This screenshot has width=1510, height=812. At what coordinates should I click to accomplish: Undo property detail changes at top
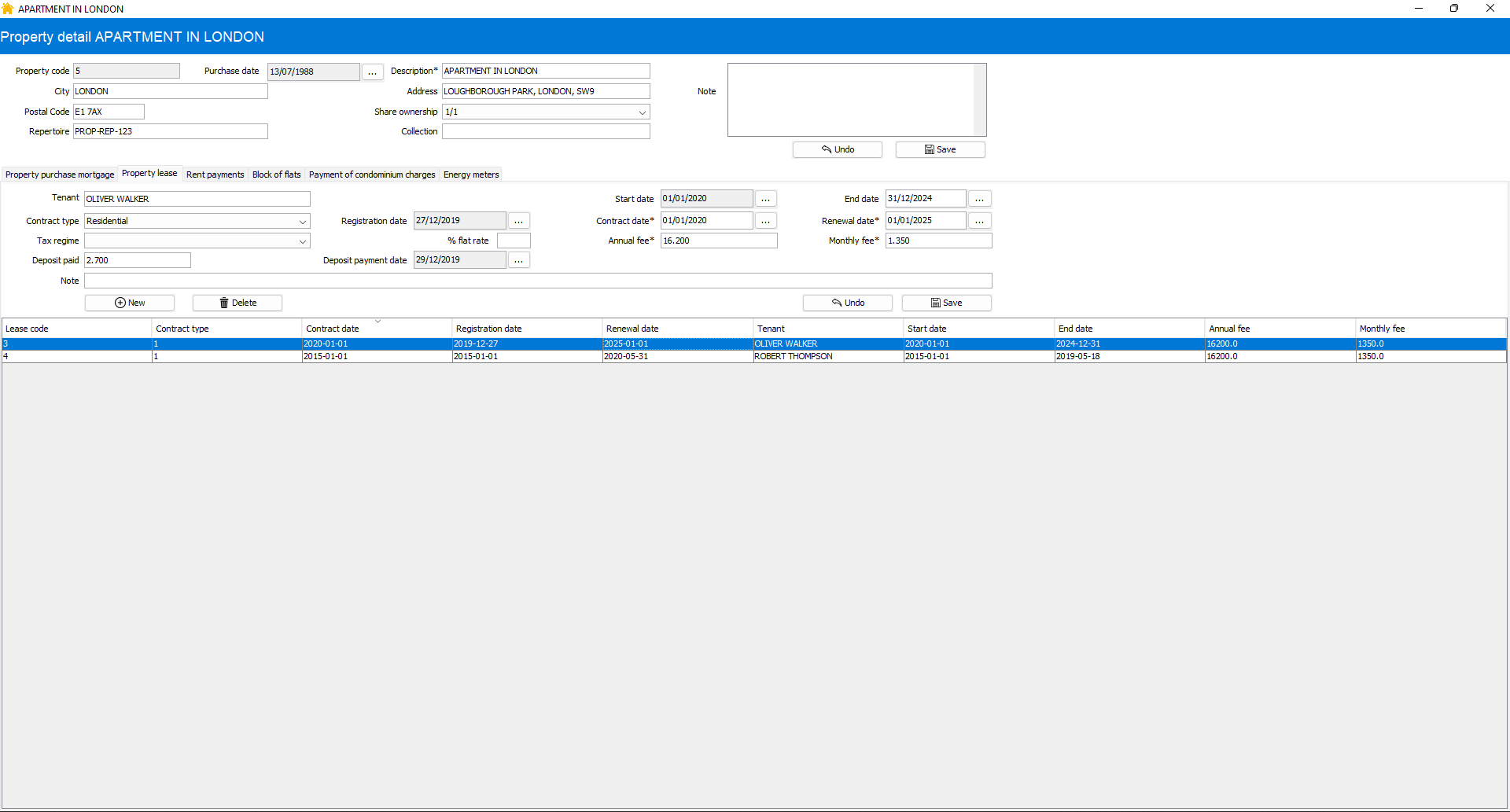pos(837,149)
